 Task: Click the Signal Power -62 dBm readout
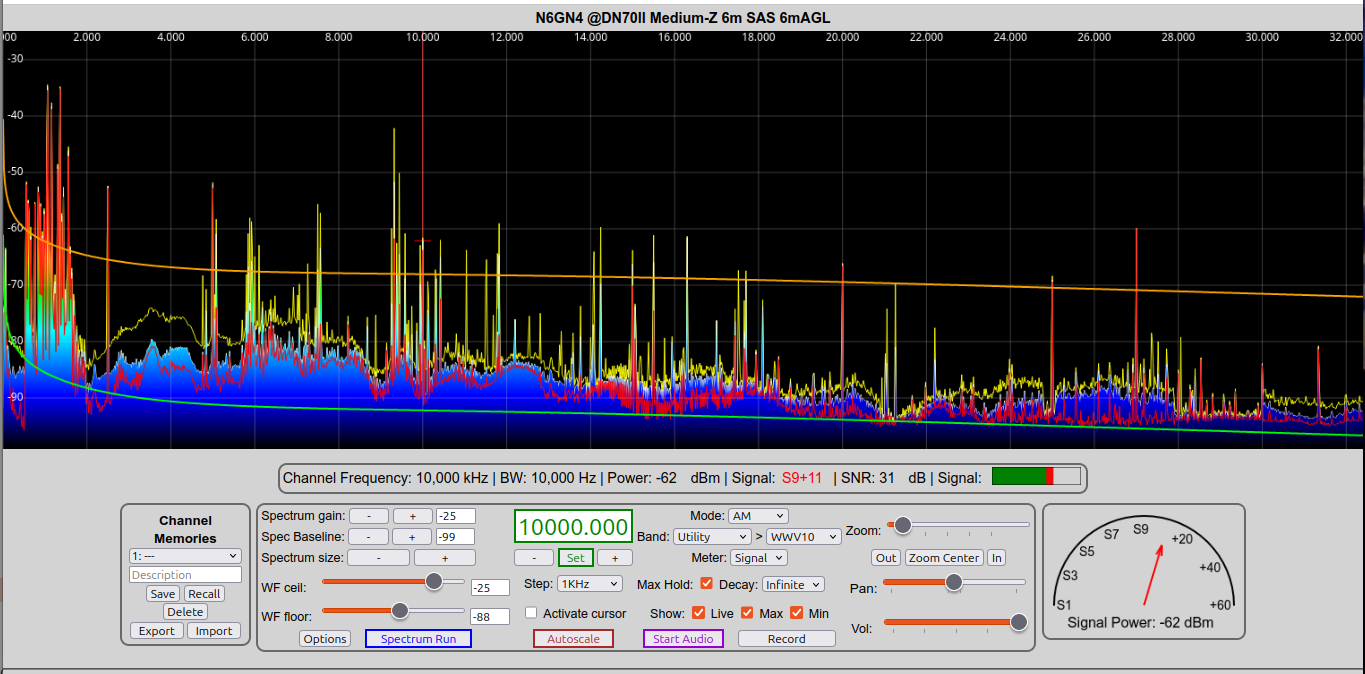(1141, 623)
